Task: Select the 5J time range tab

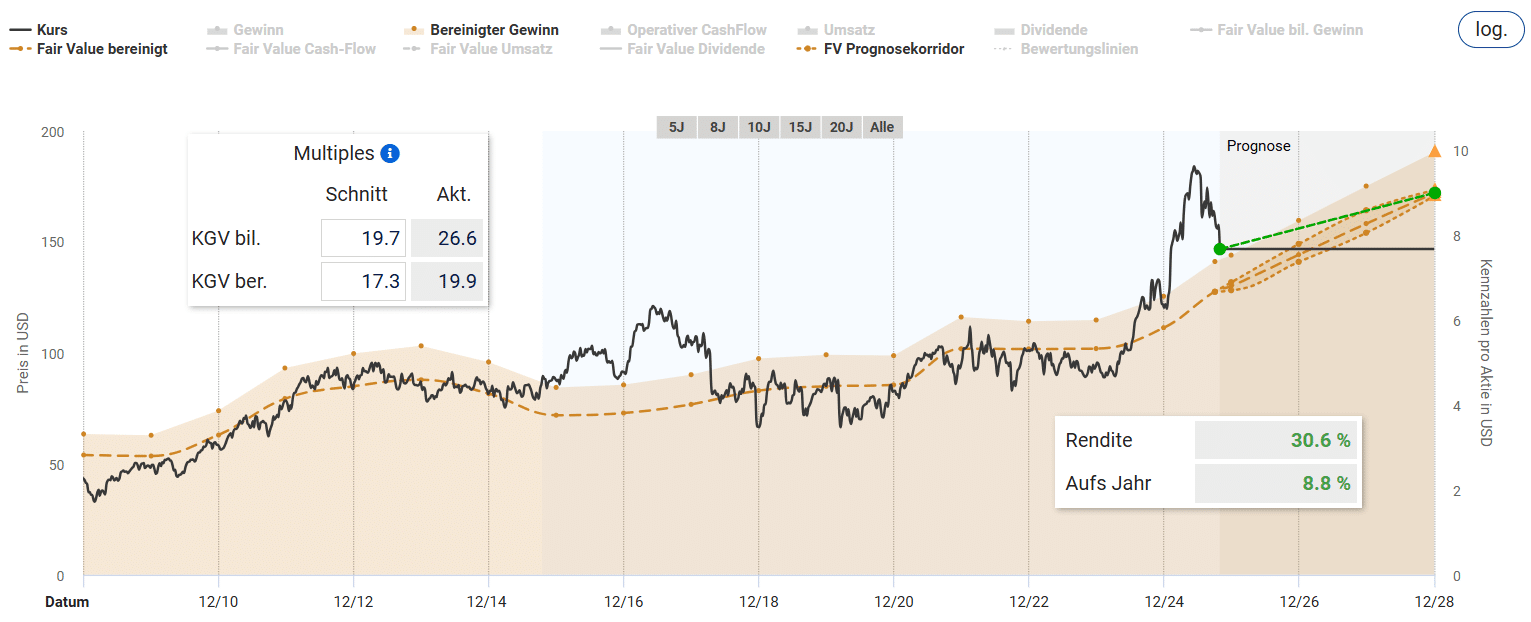Action: [x=676, y=127]
